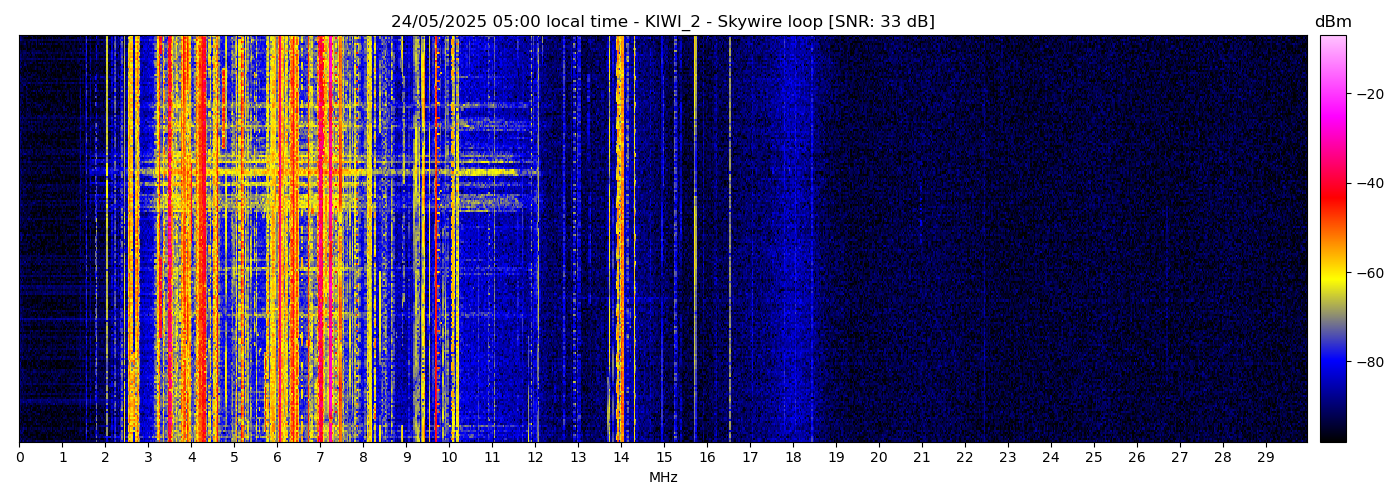
Task: Click the dBm label above the colorbar
Action: click(x=1332, y=22)
